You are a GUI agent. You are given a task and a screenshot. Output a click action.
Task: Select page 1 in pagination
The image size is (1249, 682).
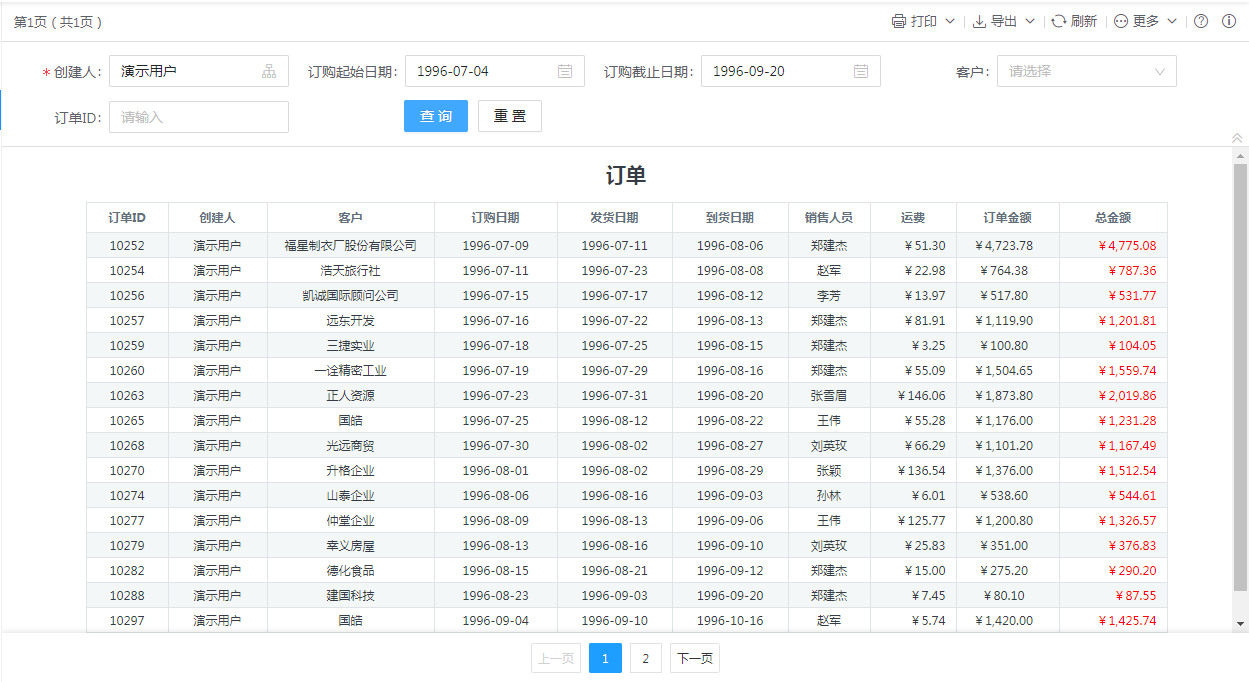[605, 658]
